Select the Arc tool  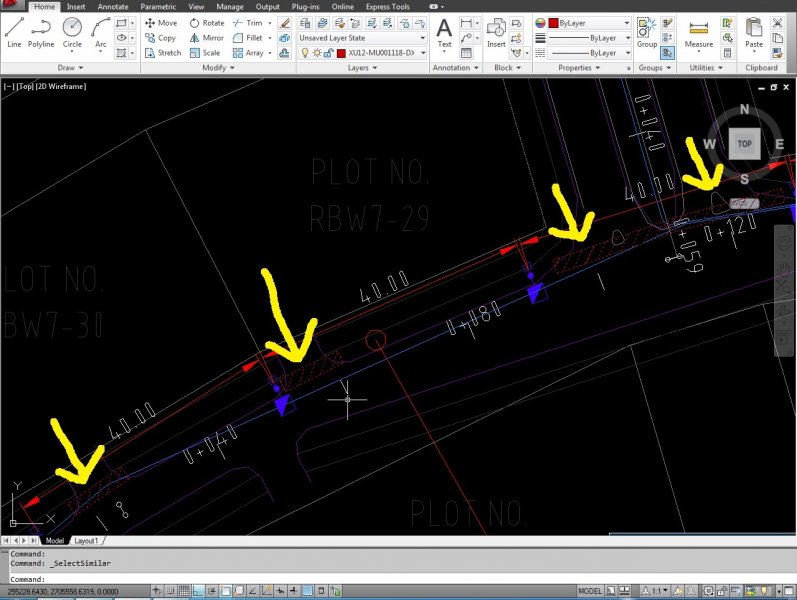pyautogui.click(x=101, y=33)
